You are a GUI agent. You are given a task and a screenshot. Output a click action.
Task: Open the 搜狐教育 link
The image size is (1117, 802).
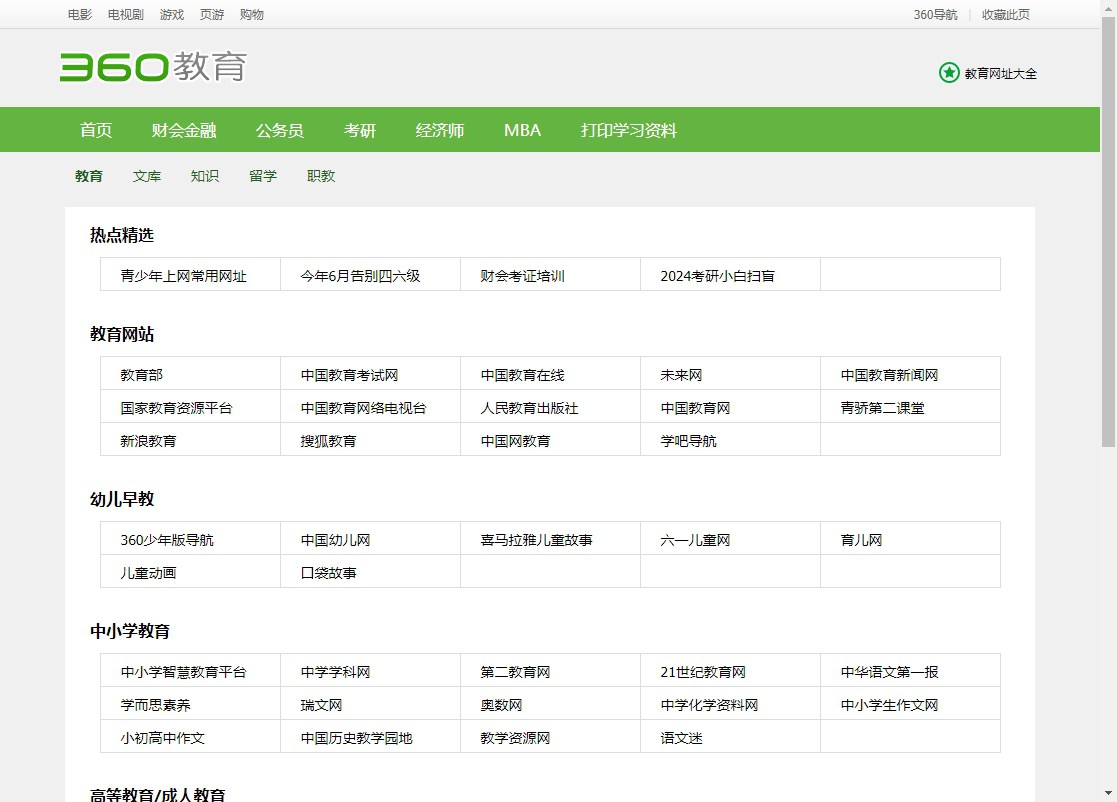coord(328,441)
